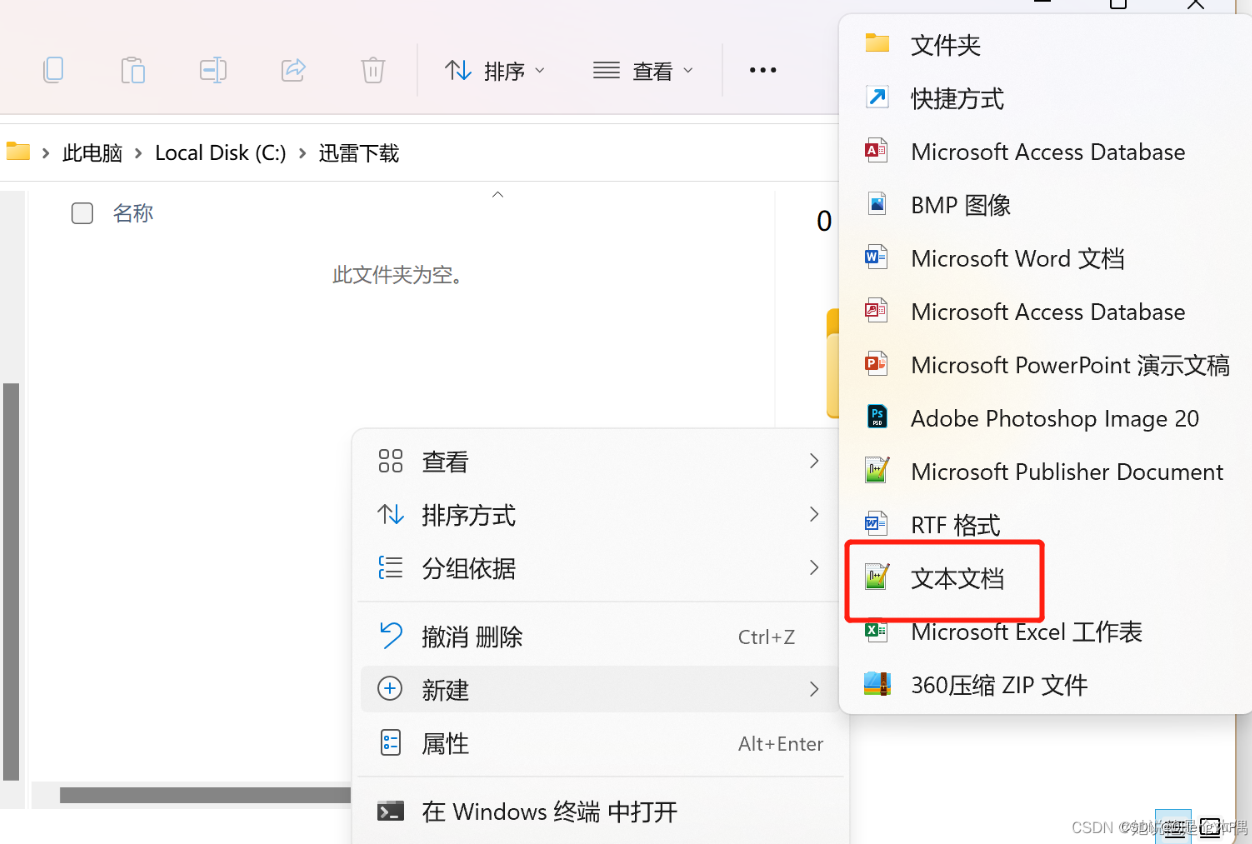Click the shortcut arrow icon beside 快捷方式
The height and width of the screenshot is (844, 1252).
pyautogui.click(x=877, y=98)
